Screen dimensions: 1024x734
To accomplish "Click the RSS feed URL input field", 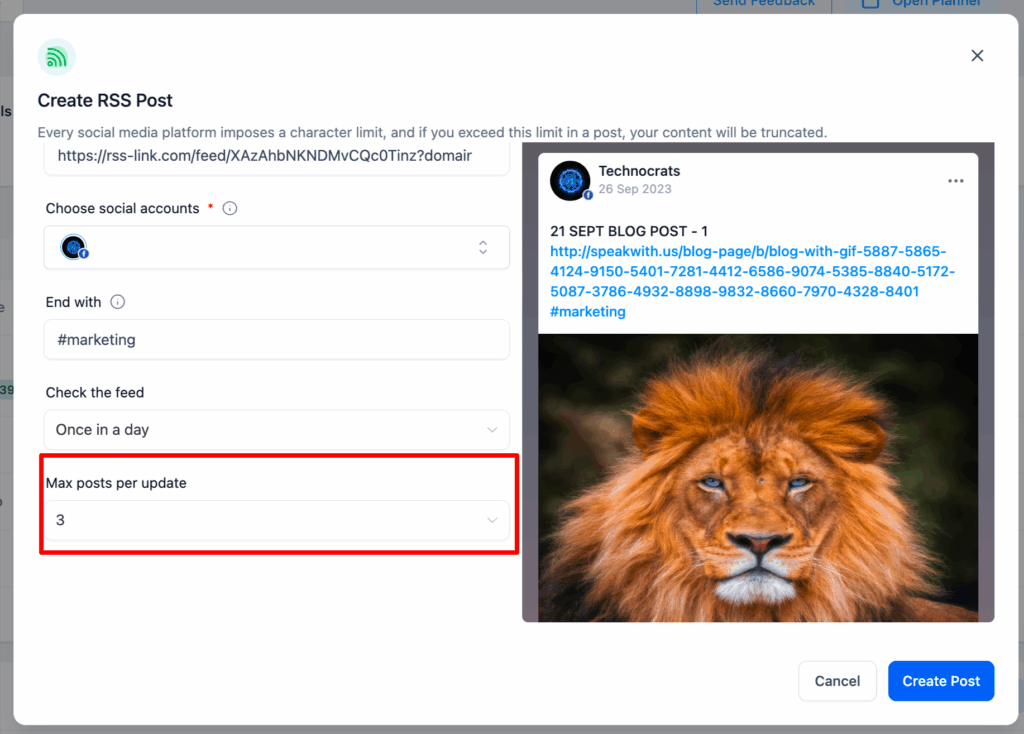I will pos(276,157).
